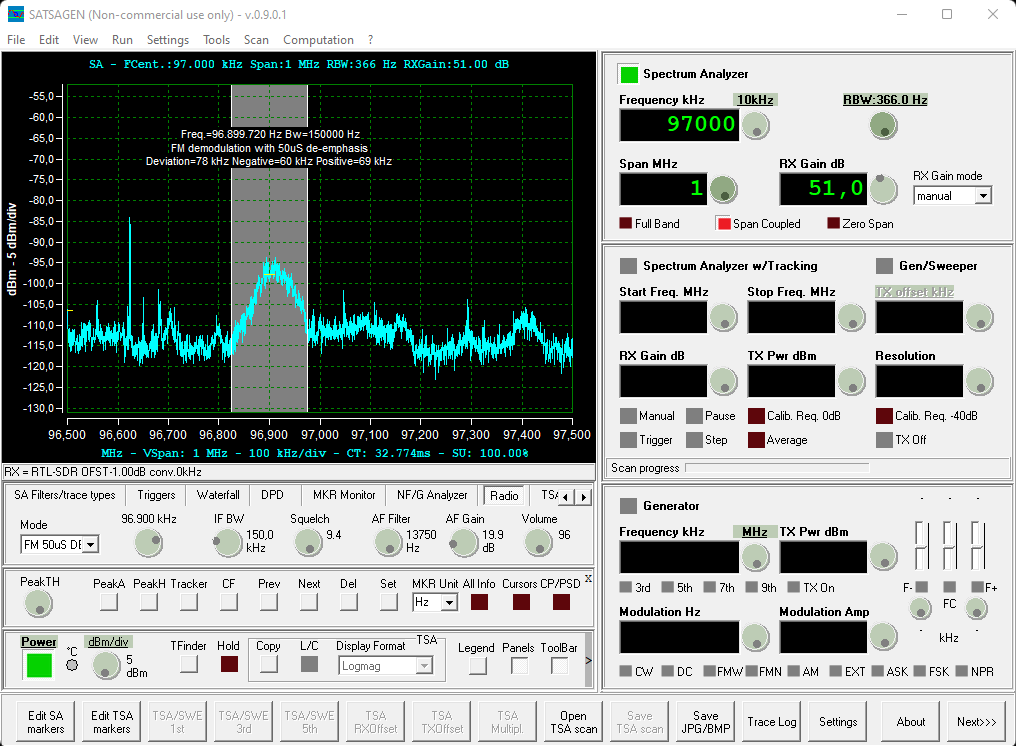Screen dimensions: 1016x746
Task: Open the Computation menu
Action: [x=318, y=40]
